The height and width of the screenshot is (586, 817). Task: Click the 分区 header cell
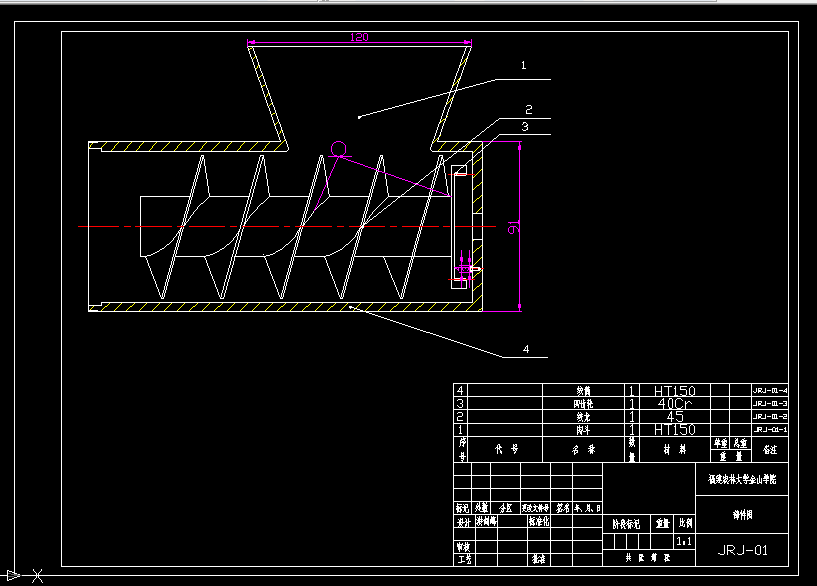[505, 508]
